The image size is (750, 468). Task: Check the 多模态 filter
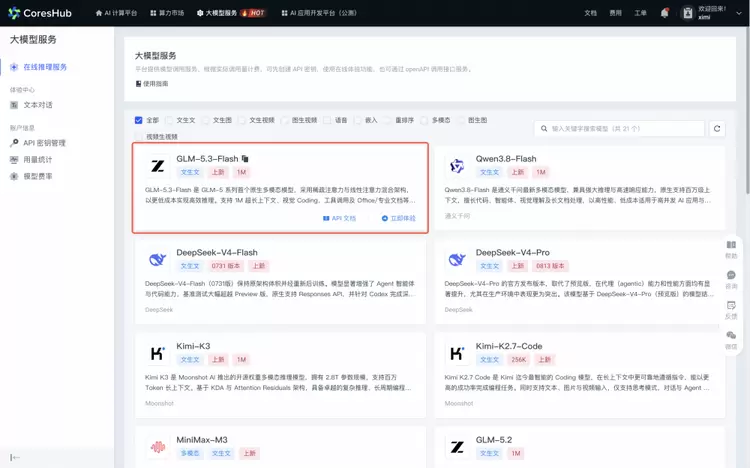coord(424,120)
